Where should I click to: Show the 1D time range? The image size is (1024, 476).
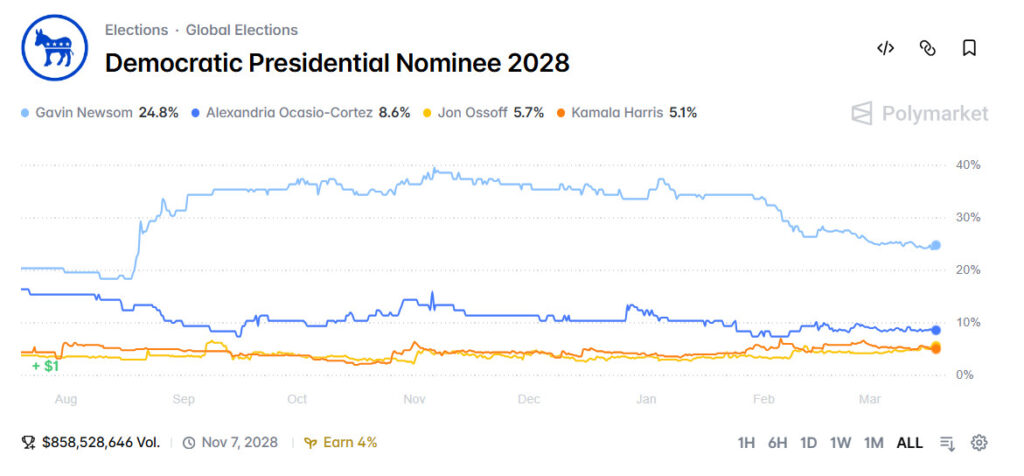click(x=809, y=442)
